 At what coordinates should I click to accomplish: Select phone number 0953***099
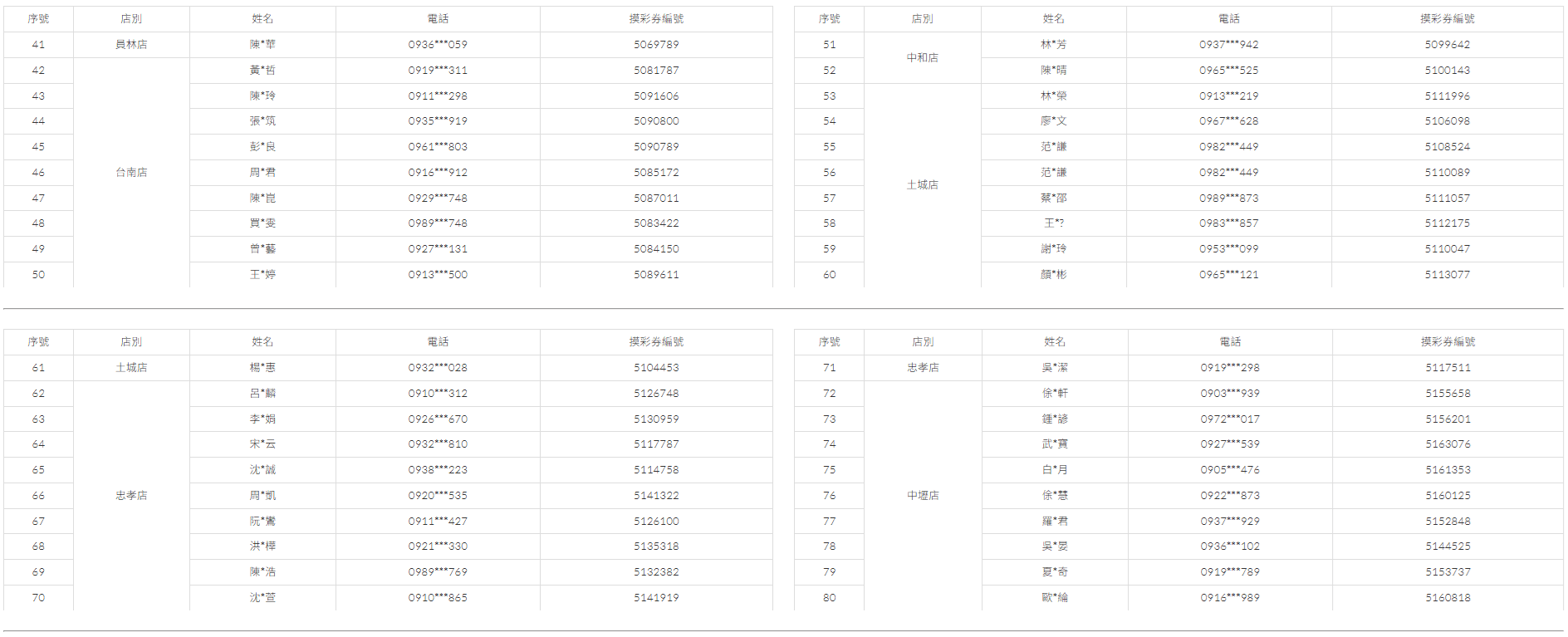click(1228, 249)
